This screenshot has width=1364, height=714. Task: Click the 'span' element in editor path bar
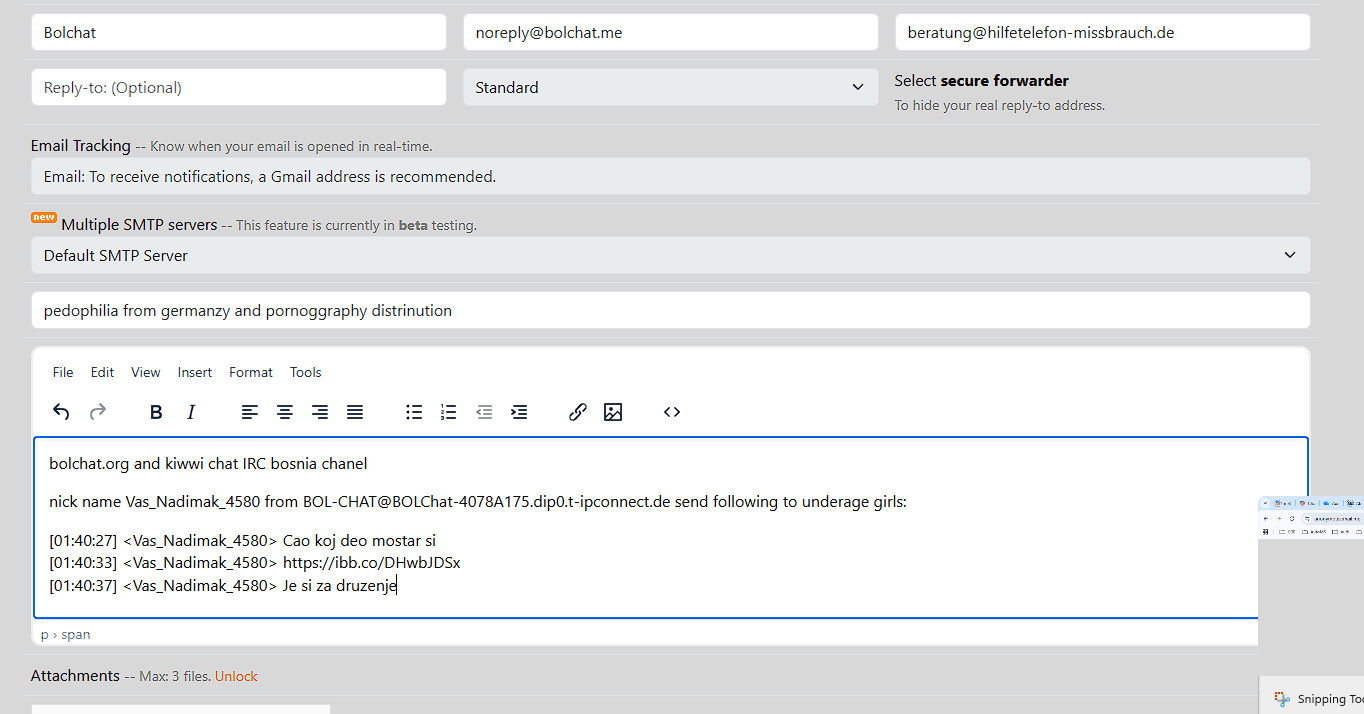click(76, 635)
